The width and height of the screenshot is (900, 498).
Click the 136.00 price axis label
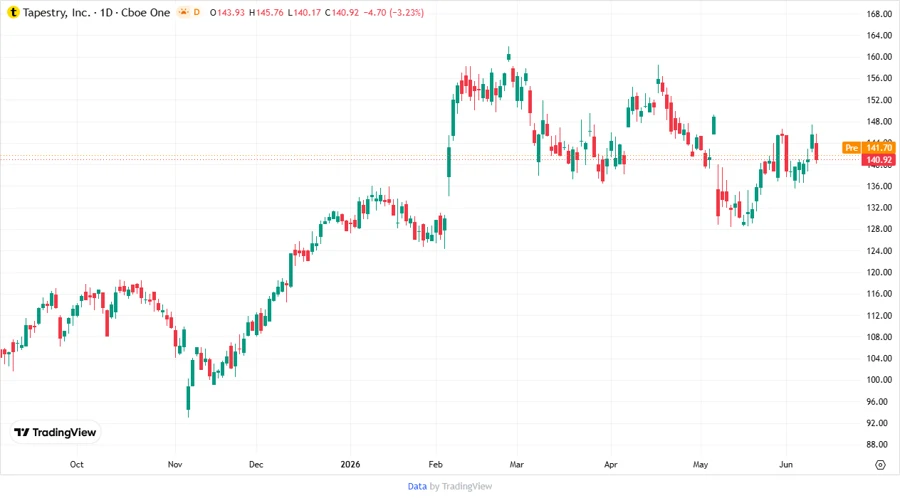click(x=879, y=186)
